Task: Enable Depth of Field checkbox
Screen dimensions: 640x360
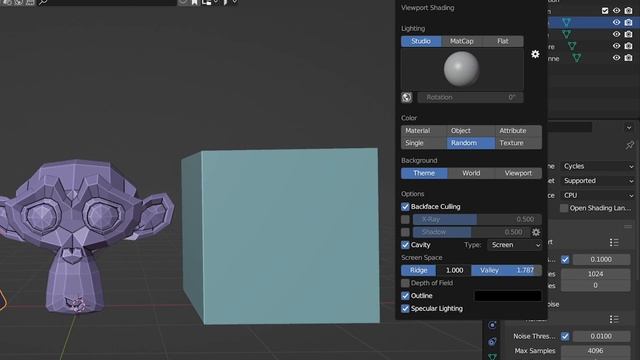Action: coord(405,283)
